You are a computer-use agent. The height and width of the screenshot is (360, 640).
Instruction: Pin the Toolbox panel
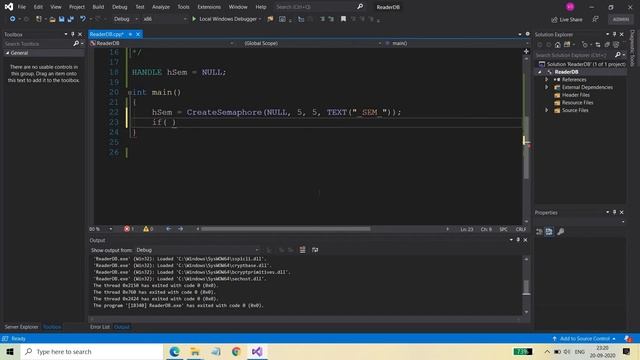click(73, 34)
